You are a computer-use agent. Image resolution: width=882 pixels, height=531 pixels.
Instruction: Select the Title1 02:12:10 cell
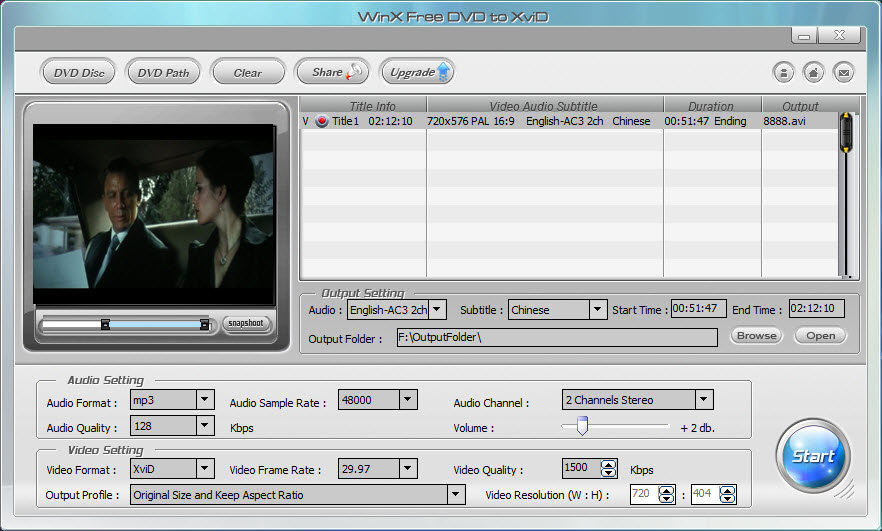372,121
